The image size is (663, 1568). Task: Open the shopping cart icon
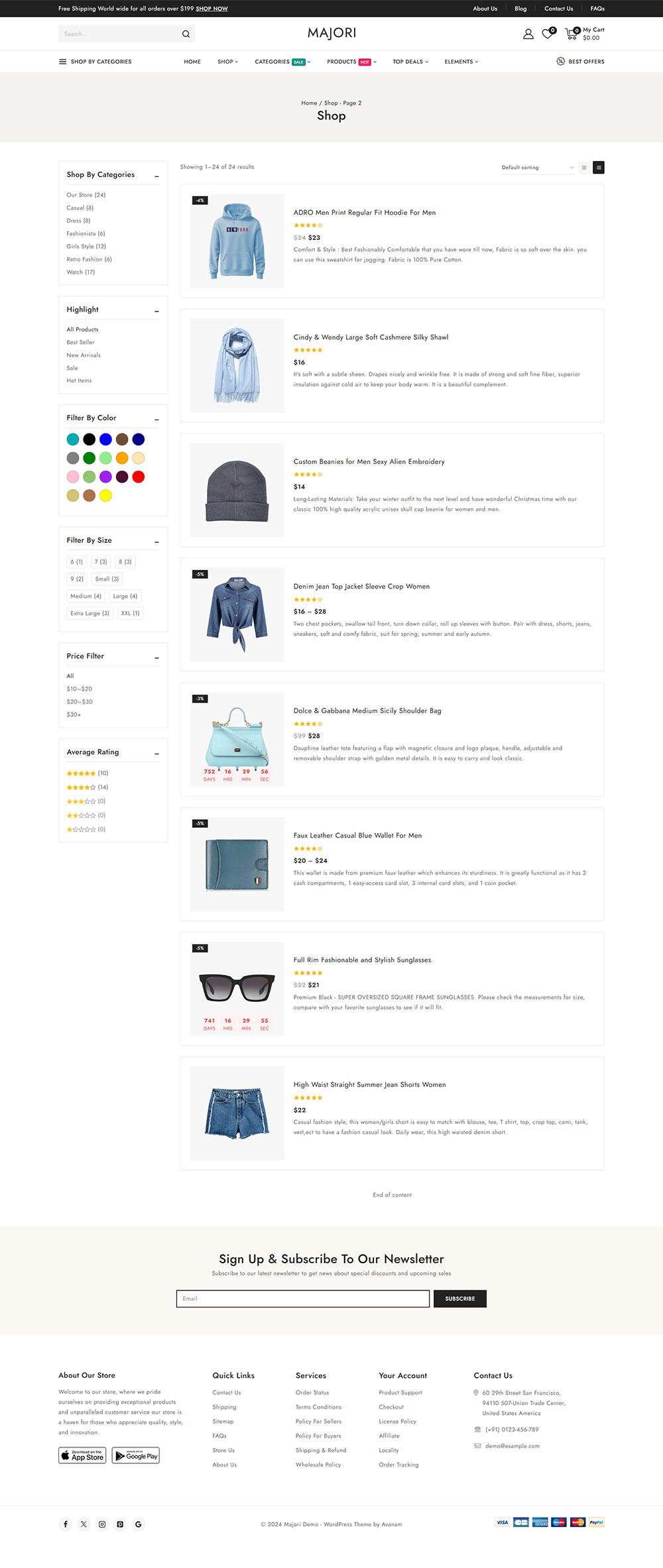point(571,34)
